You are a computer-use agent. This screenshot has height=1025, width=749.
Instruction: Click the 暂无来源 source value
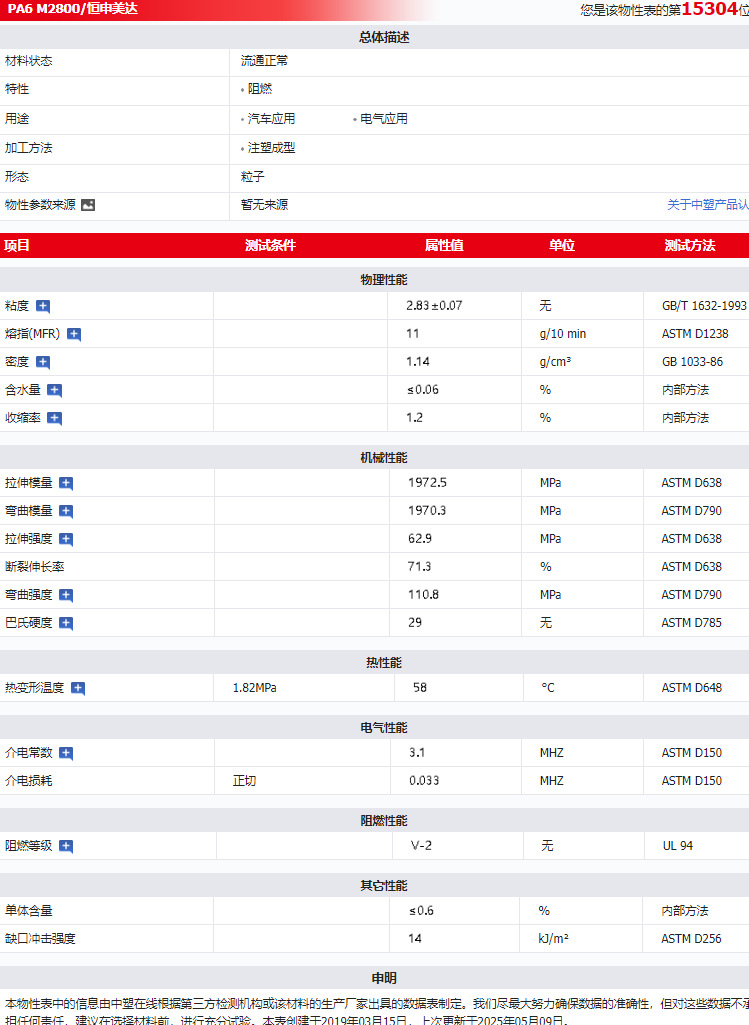coord(264,205)
